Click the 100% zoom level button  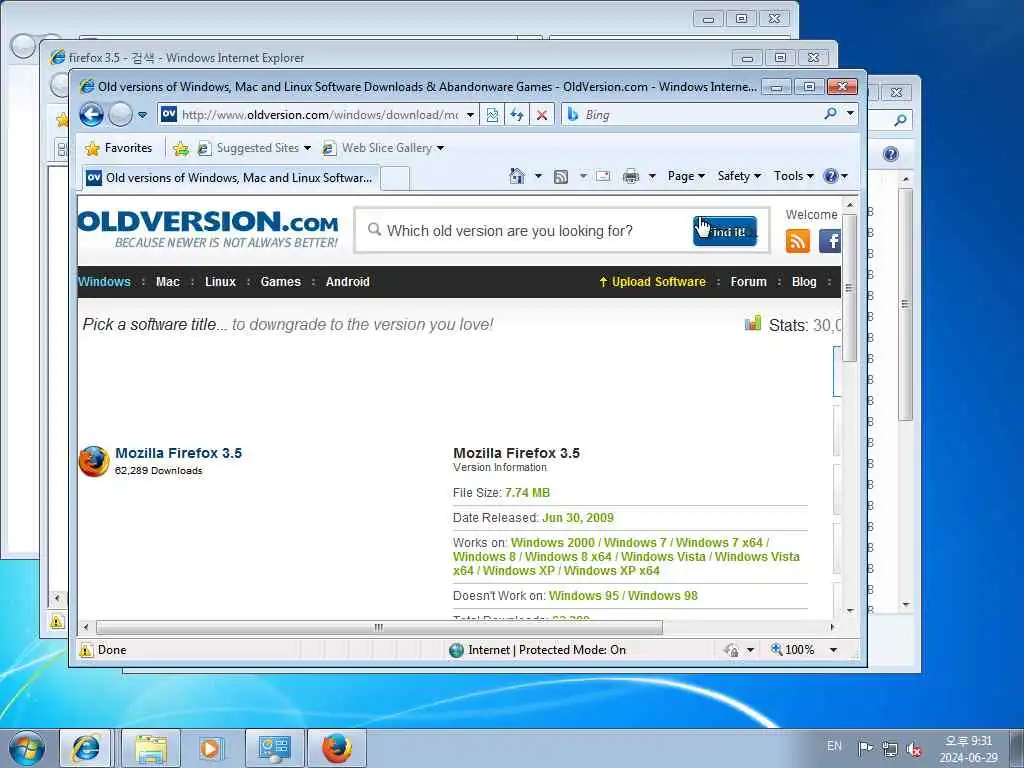point(793,650)
